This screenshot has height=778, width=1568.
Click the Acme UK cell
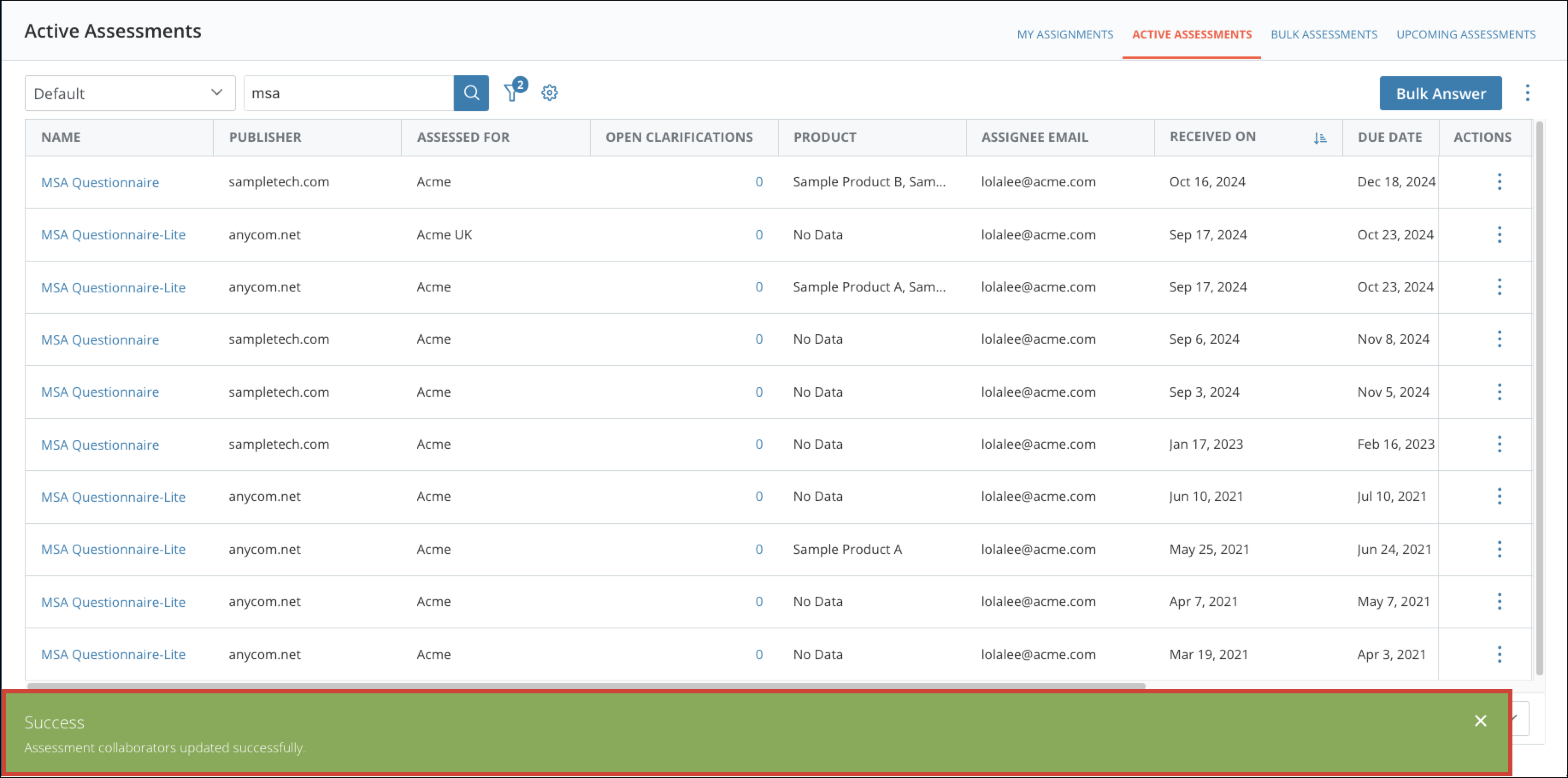pos(444,234)
